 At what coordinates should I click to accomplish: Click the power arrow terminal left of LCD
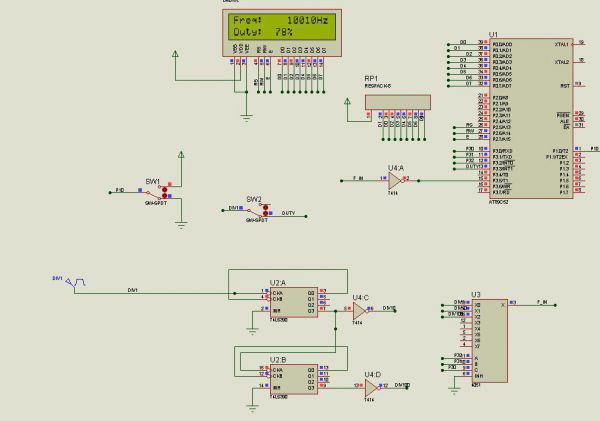pyautogui.click(x=176, y=52)
